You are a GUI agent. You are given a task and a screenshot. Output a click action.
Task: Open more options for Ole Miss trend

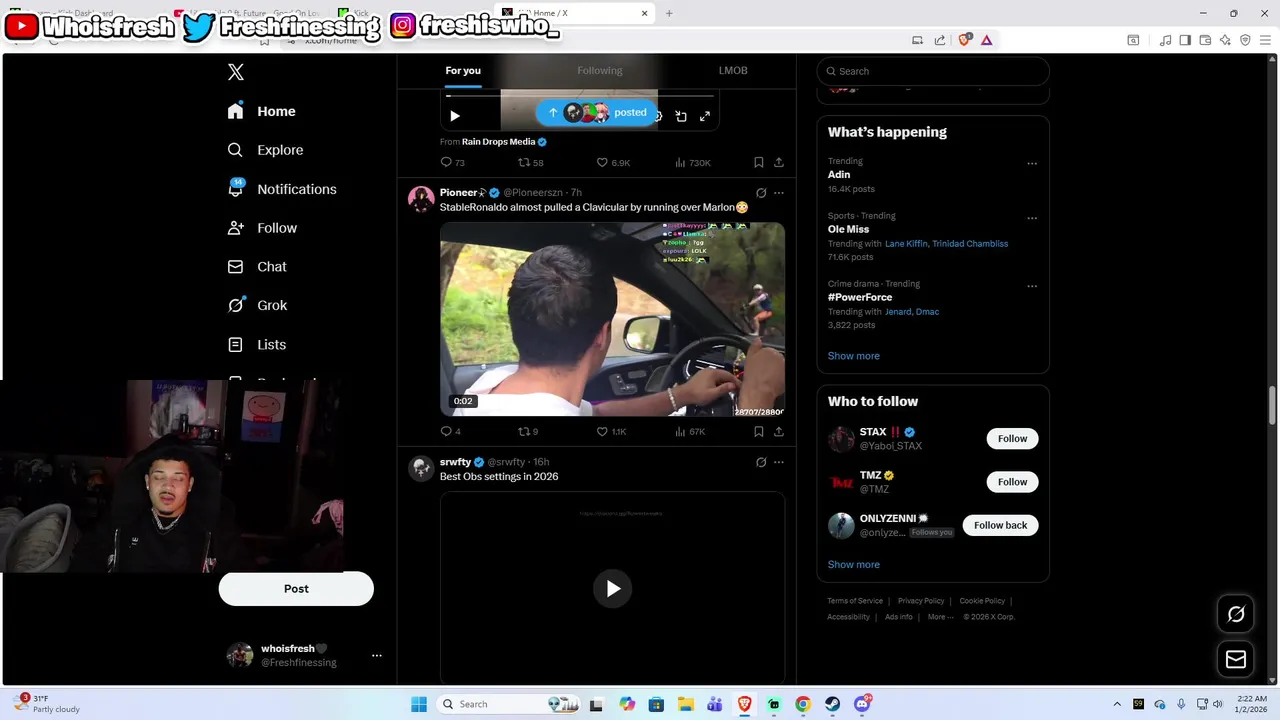(x=1032, y=218)
